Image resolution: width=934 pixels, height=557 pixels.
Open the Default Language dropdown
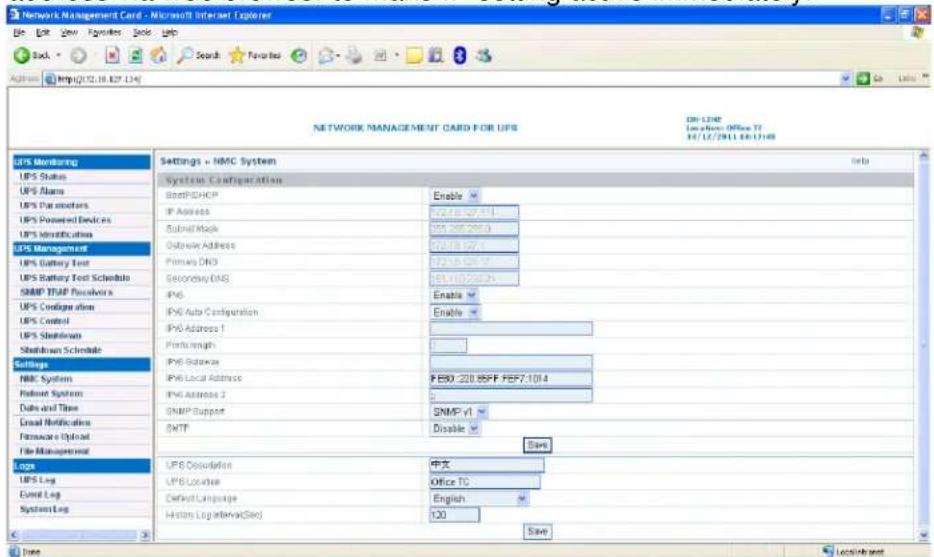tap(479, 499)
